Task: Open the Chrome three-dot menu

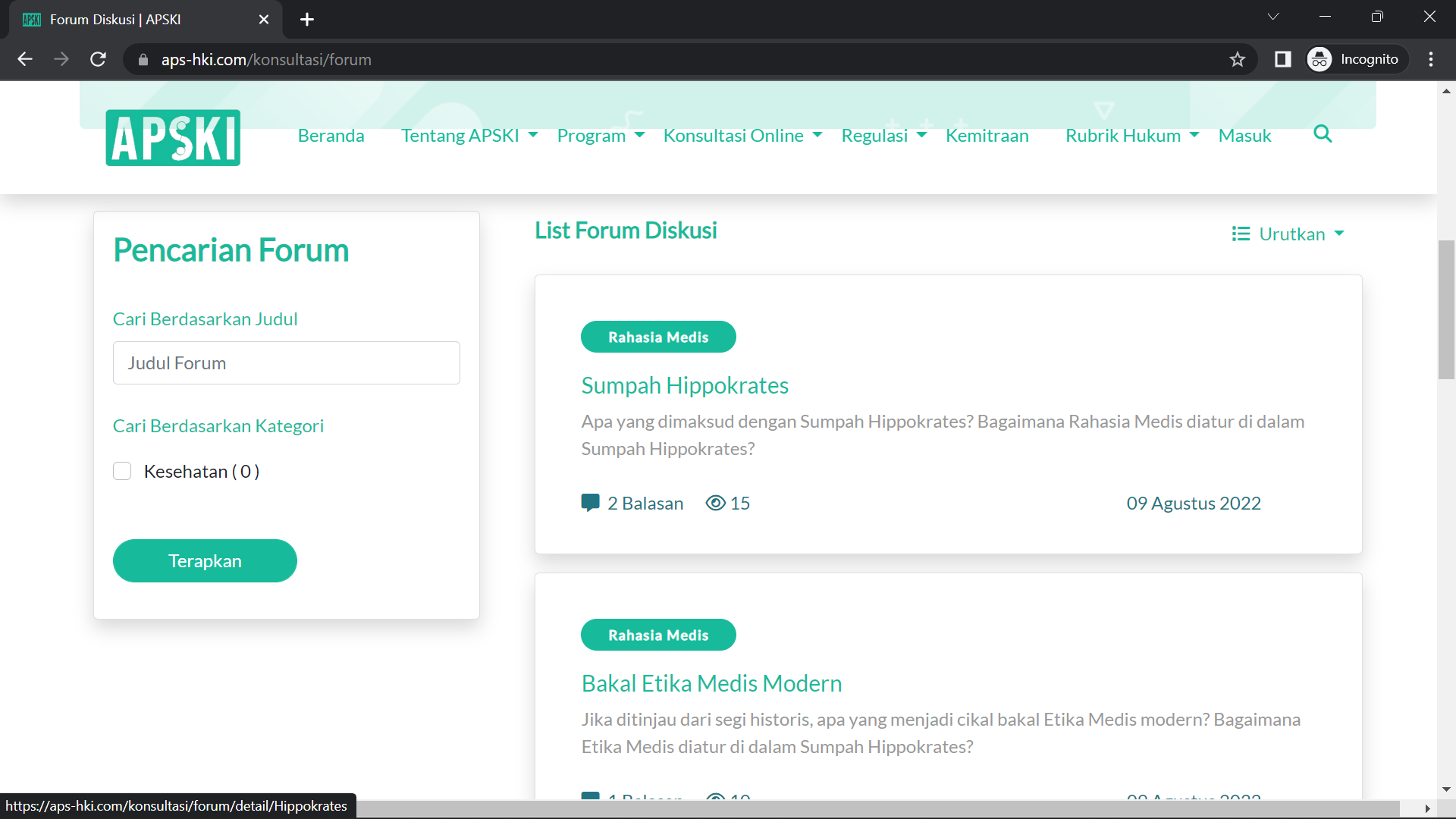Action: [1431, 59]
